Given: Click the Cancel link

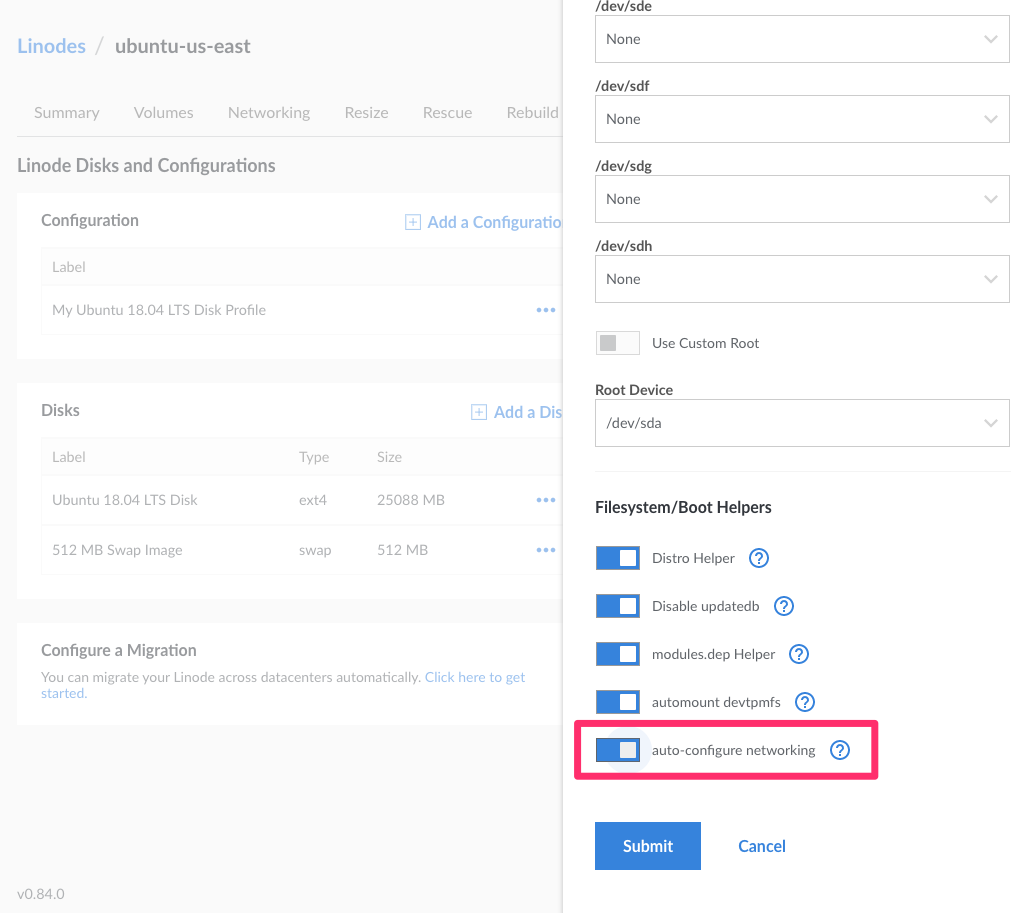Looking at the screenshot, I should tap(761, 846).
